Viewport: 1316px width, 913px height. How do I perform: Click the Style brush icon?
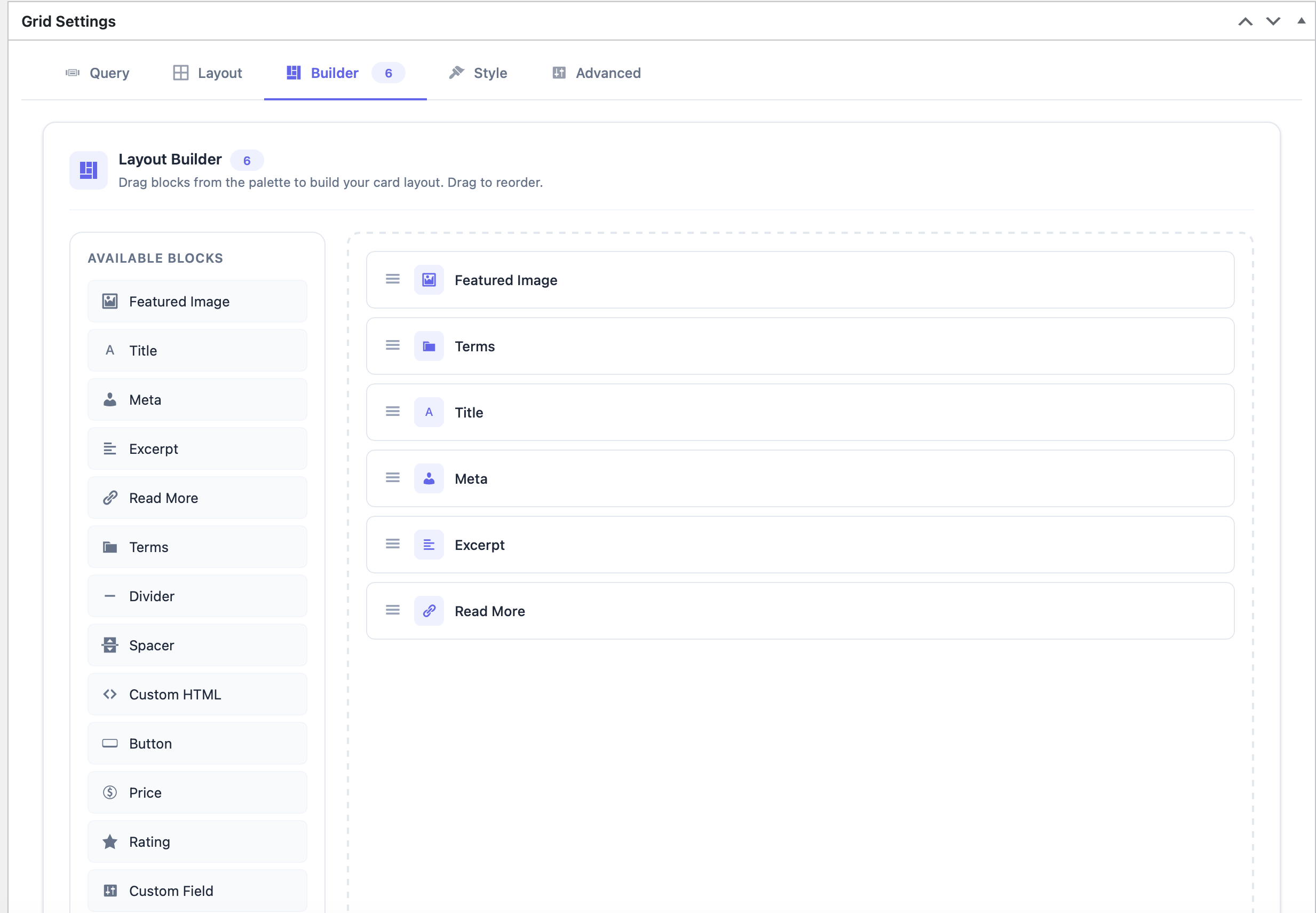(x=456, y=73)
